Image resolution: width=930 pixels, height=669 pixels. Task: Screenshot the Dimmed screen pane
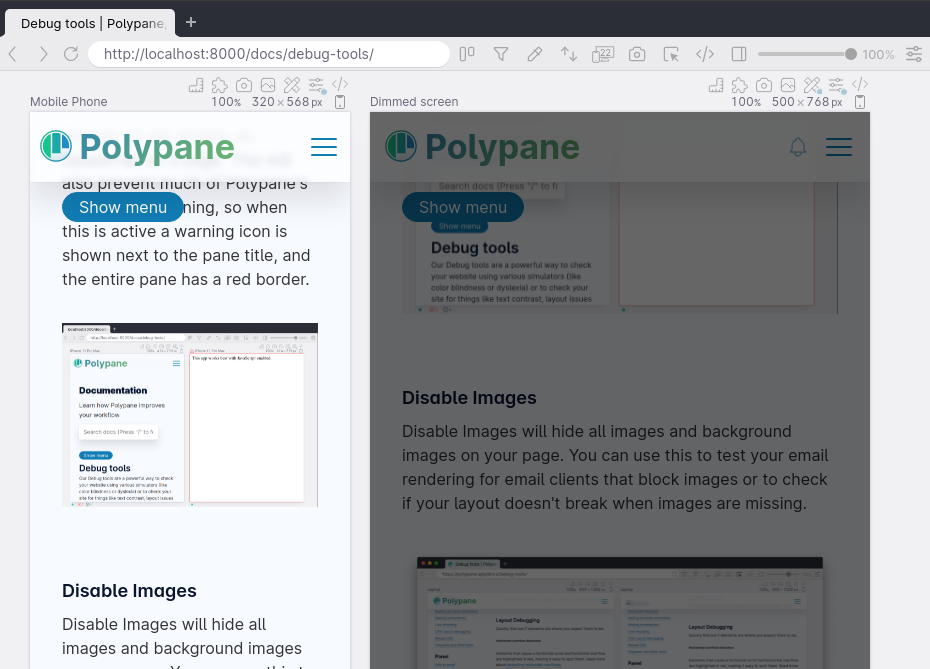pos(764,85)
